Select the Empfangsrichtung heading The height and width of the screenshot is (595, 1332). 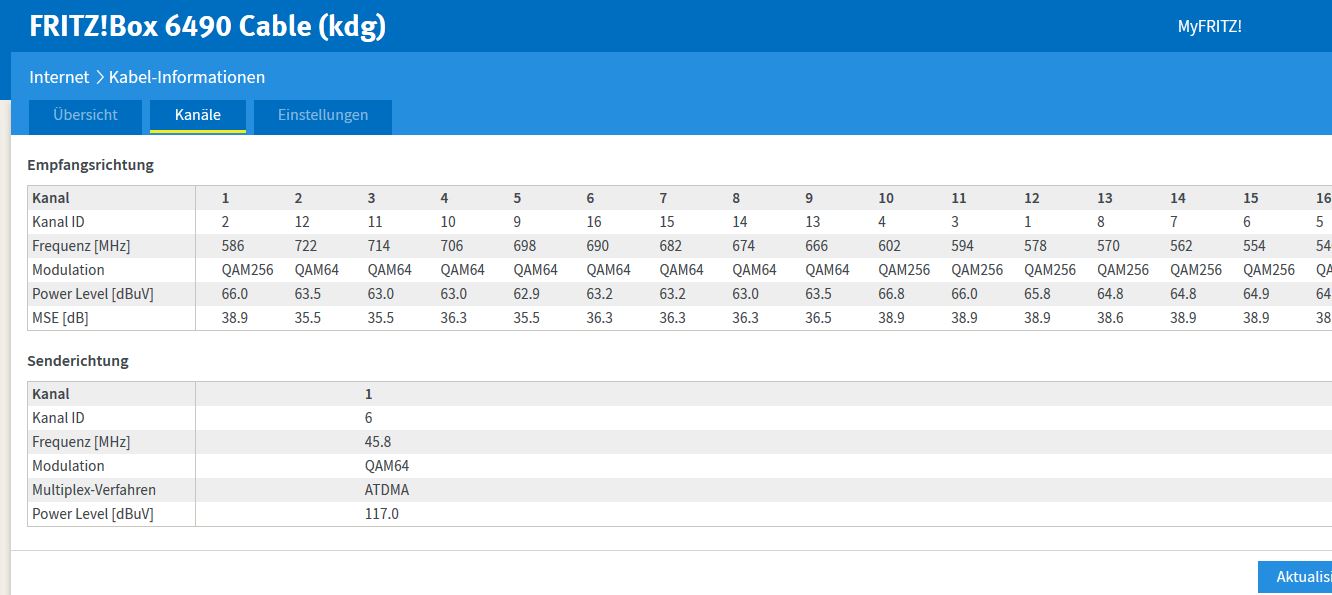click(x=91, y=165)
